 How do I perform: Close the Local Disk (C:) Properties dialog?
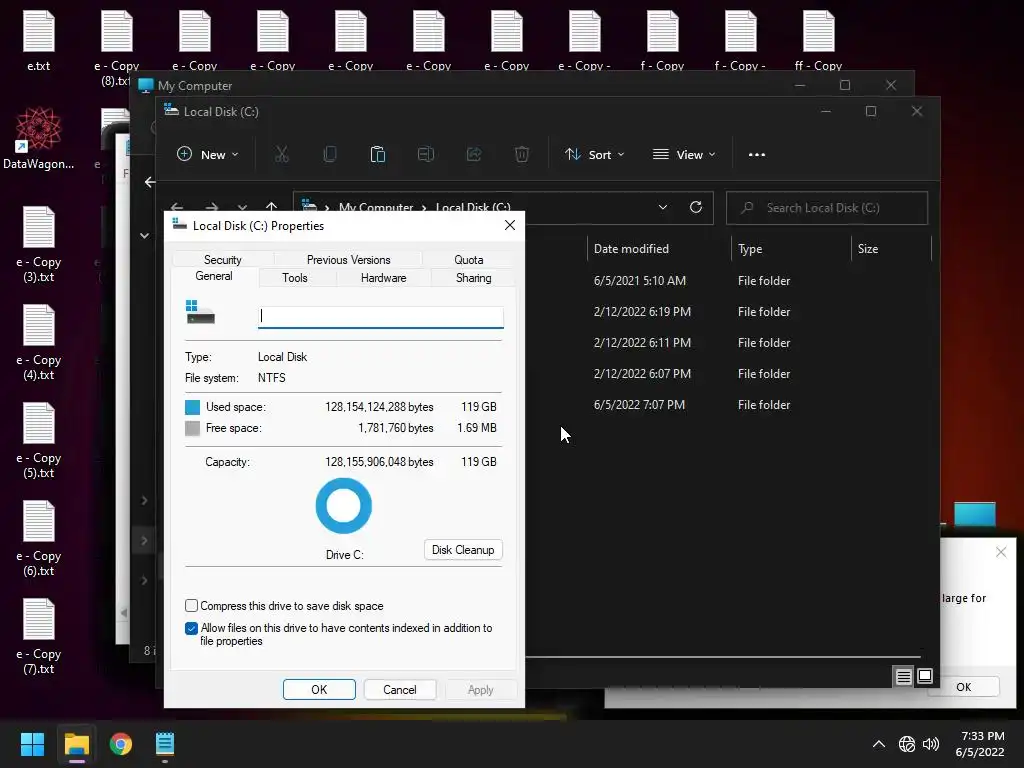[x=510, y=225]
